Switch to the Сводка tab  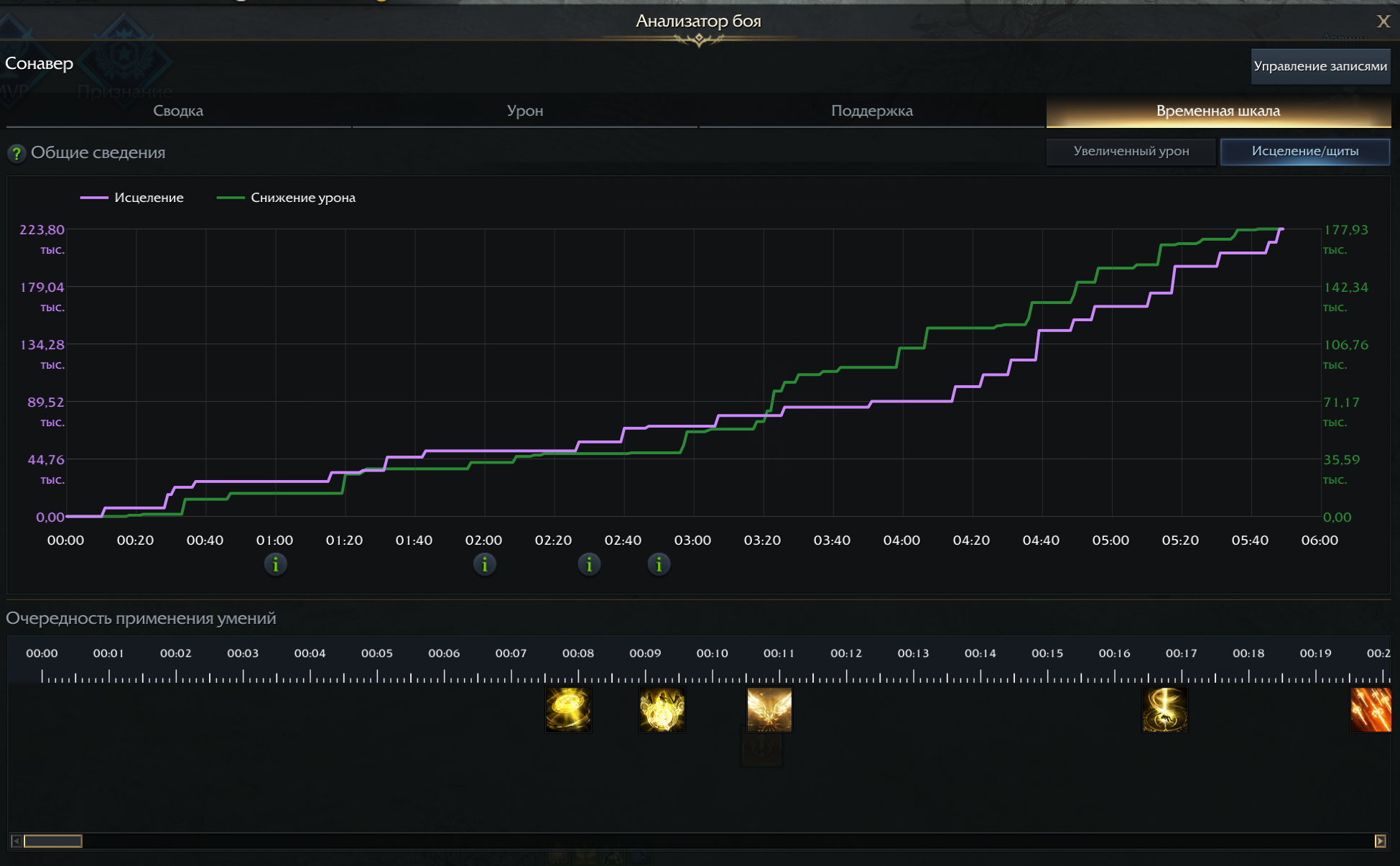pos(178,111)
